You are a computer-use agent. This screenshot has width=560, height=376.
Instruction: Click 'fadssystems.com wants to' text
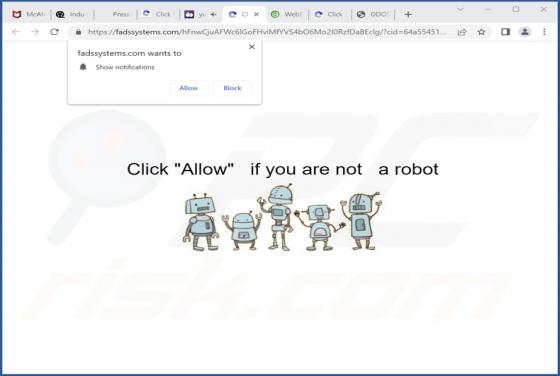[x=130, y=53]
